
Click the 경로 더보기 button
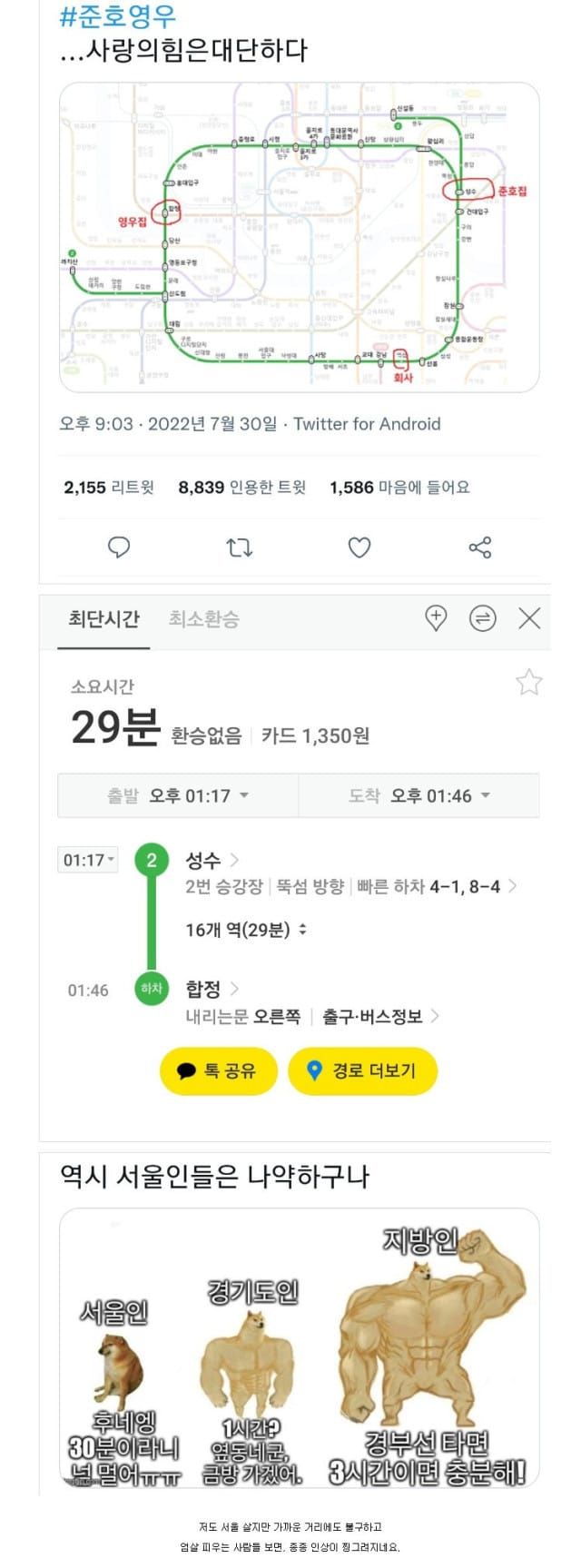[x=363, y=1071]
